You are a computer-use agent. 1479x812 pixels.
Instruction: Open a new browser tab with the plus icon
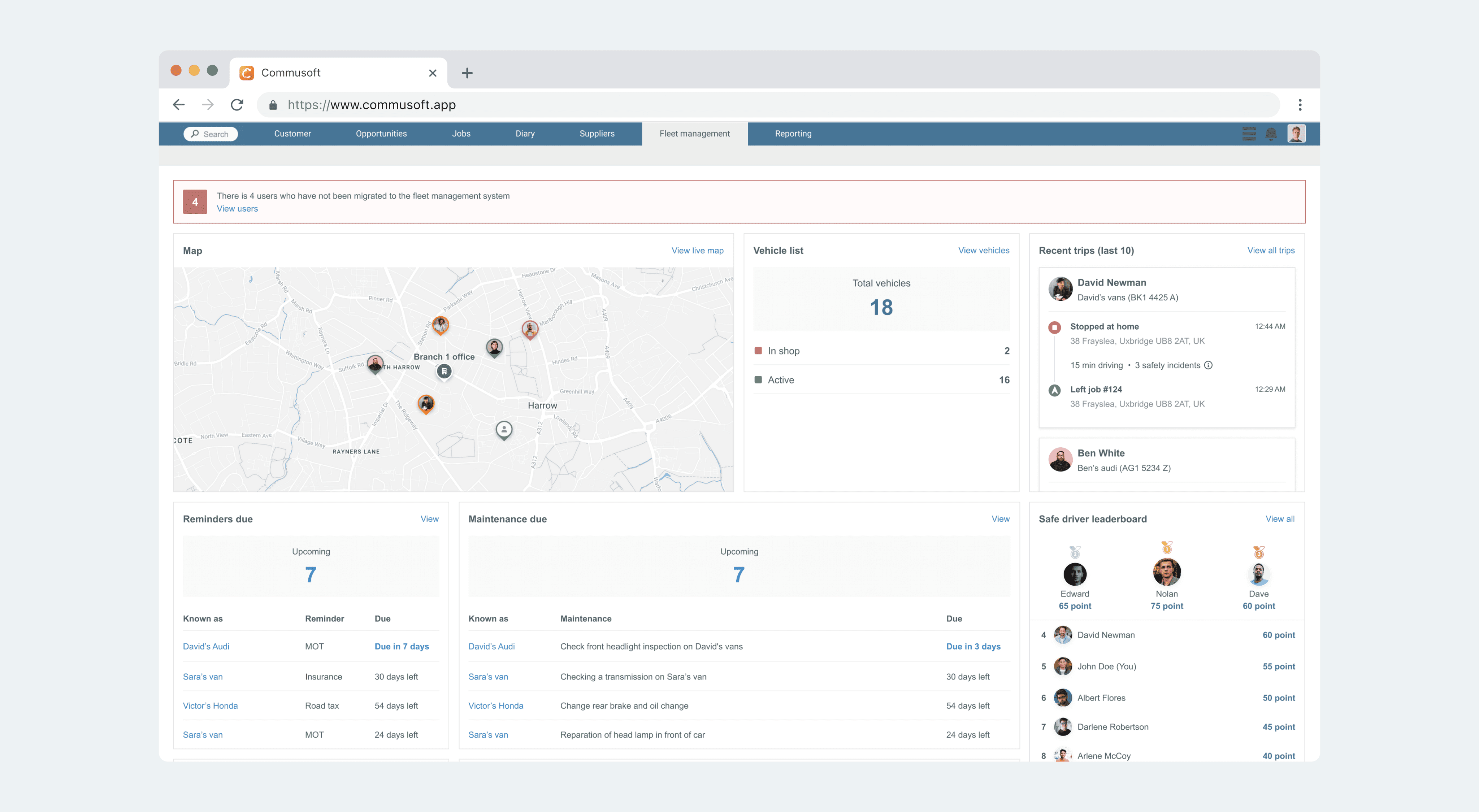(467, 73)
